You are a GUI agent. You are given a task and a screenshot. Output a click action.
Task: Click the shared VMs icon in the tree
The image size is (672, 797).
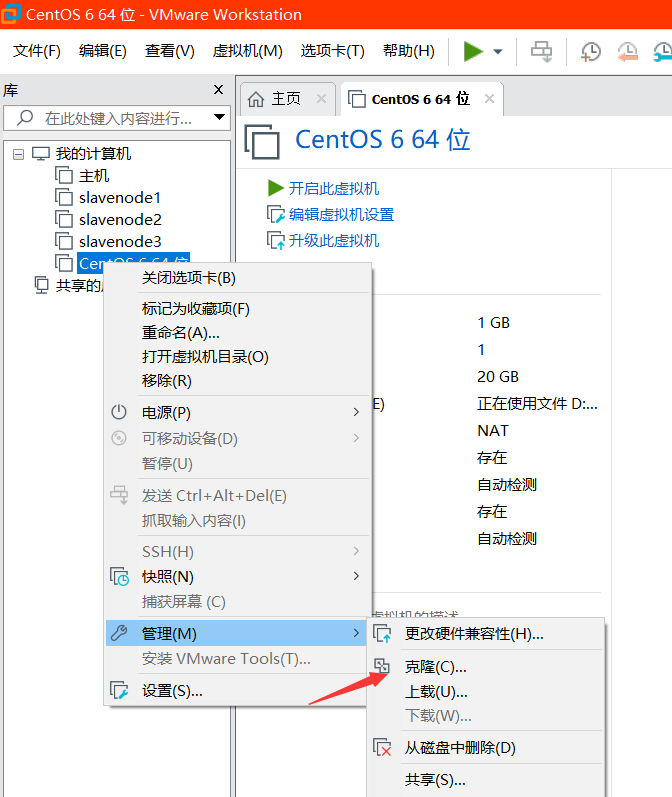pos(41,285)
